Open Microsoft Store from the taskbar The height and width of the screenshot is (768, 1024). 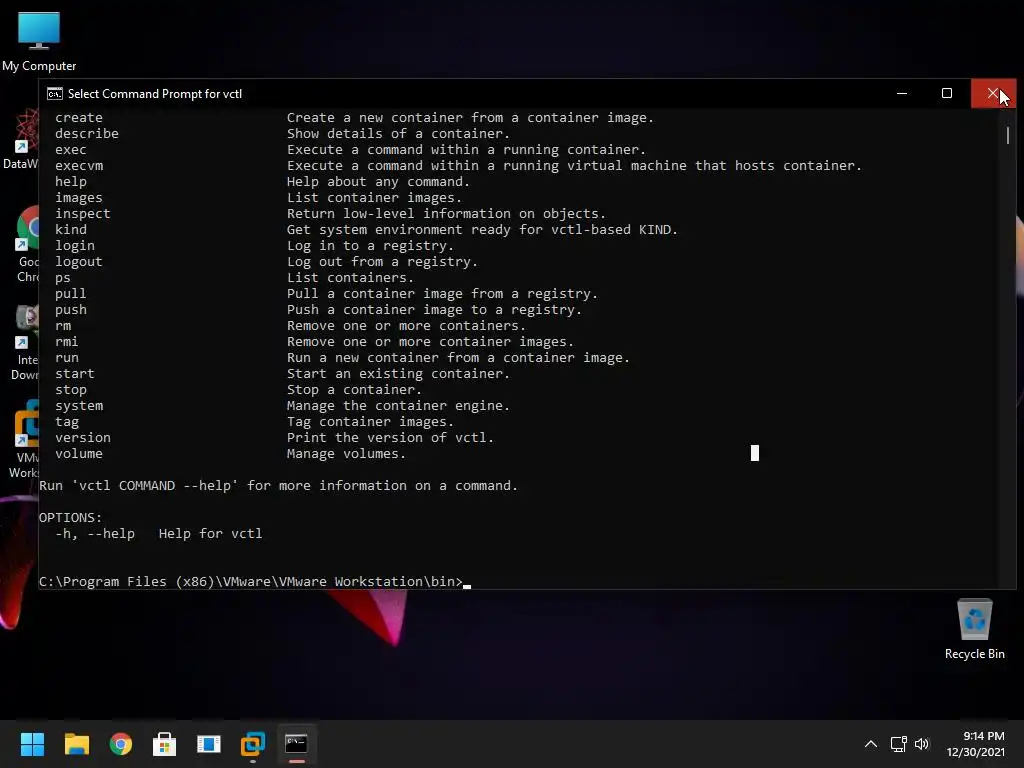tap(165, 744)
